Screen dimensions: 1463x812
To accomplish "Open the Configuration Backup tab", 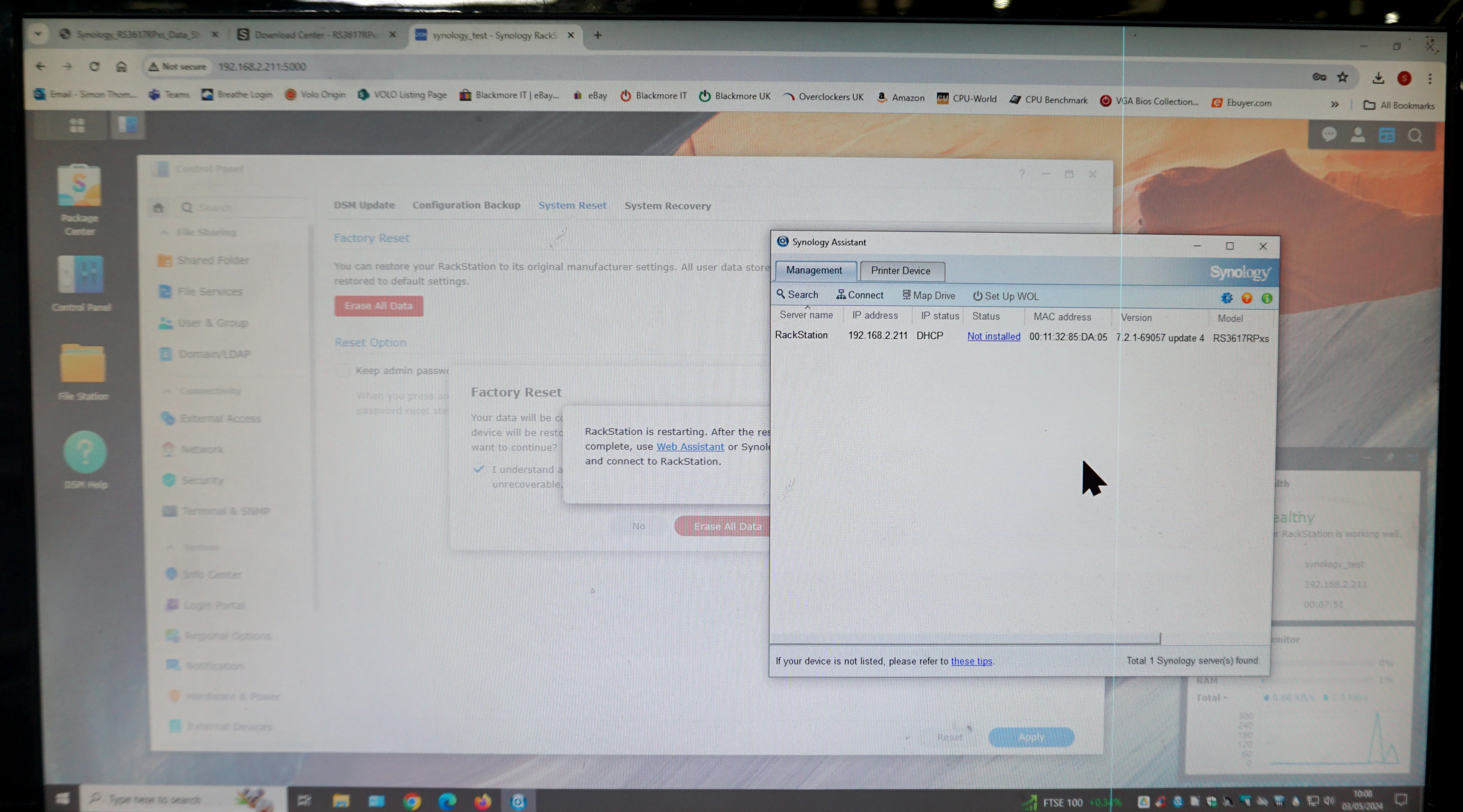I will 466,205.
